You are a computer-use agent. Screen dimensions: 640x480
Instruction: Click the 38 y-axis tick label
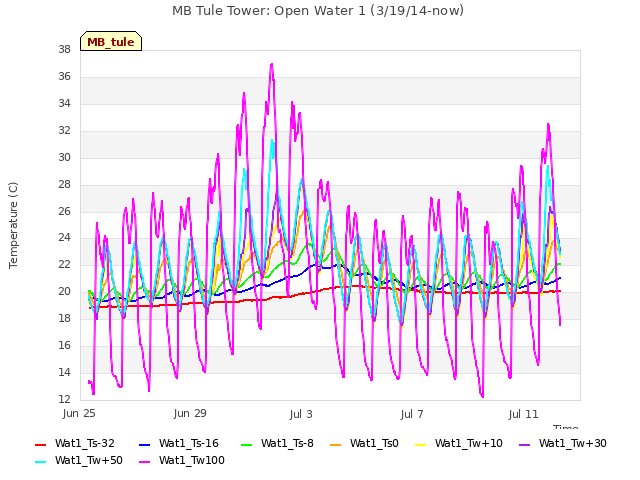point(64,50)
